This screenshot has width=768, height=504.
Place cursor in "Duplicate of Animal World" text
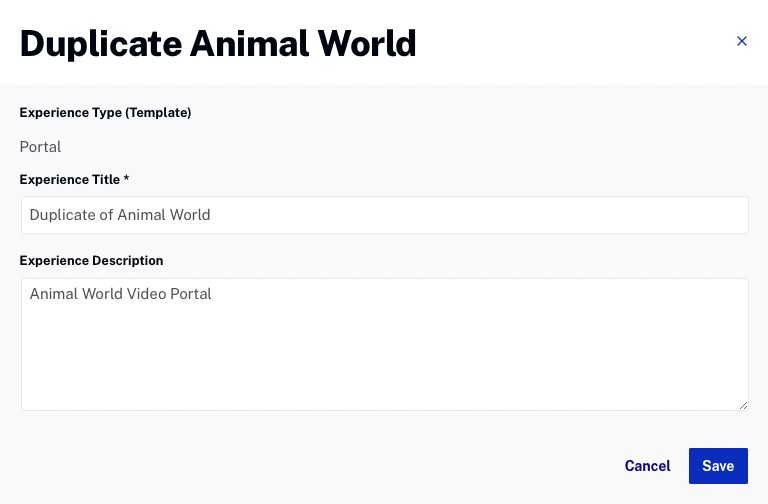(x=120, y=215)
